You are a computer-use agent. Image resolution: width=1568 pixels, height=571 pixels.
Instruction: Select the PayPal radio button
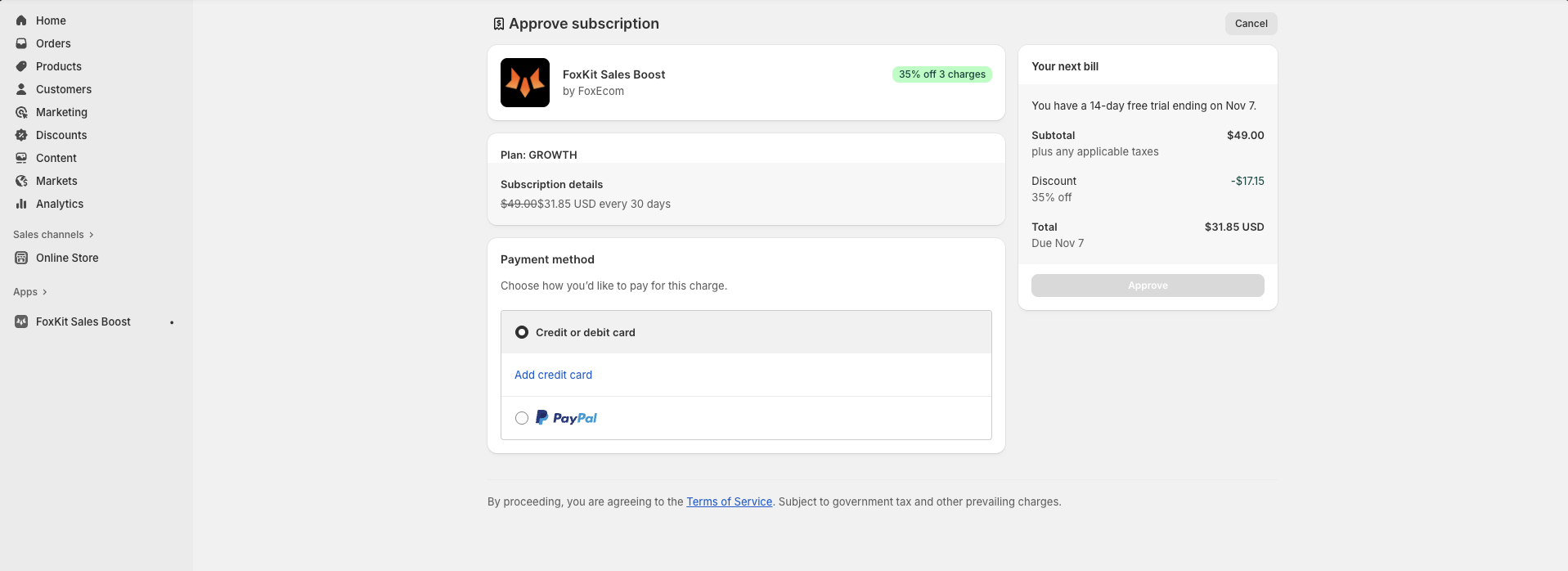pyautogui.click(x=522, y=418)
